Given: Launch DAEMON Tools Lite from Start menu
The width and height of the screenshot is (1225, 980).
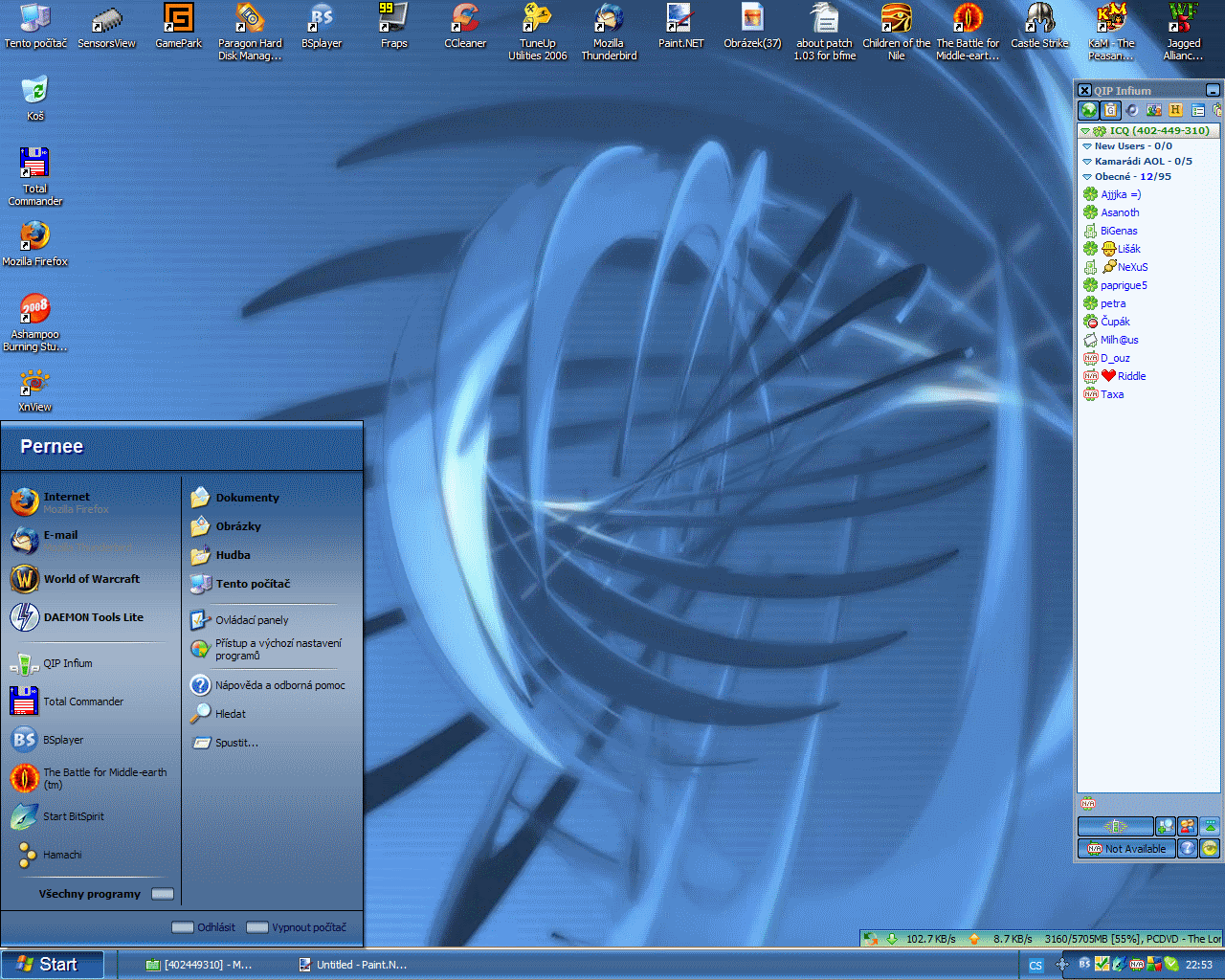Looking at the screenshot, I should click(x=93, y=617).
